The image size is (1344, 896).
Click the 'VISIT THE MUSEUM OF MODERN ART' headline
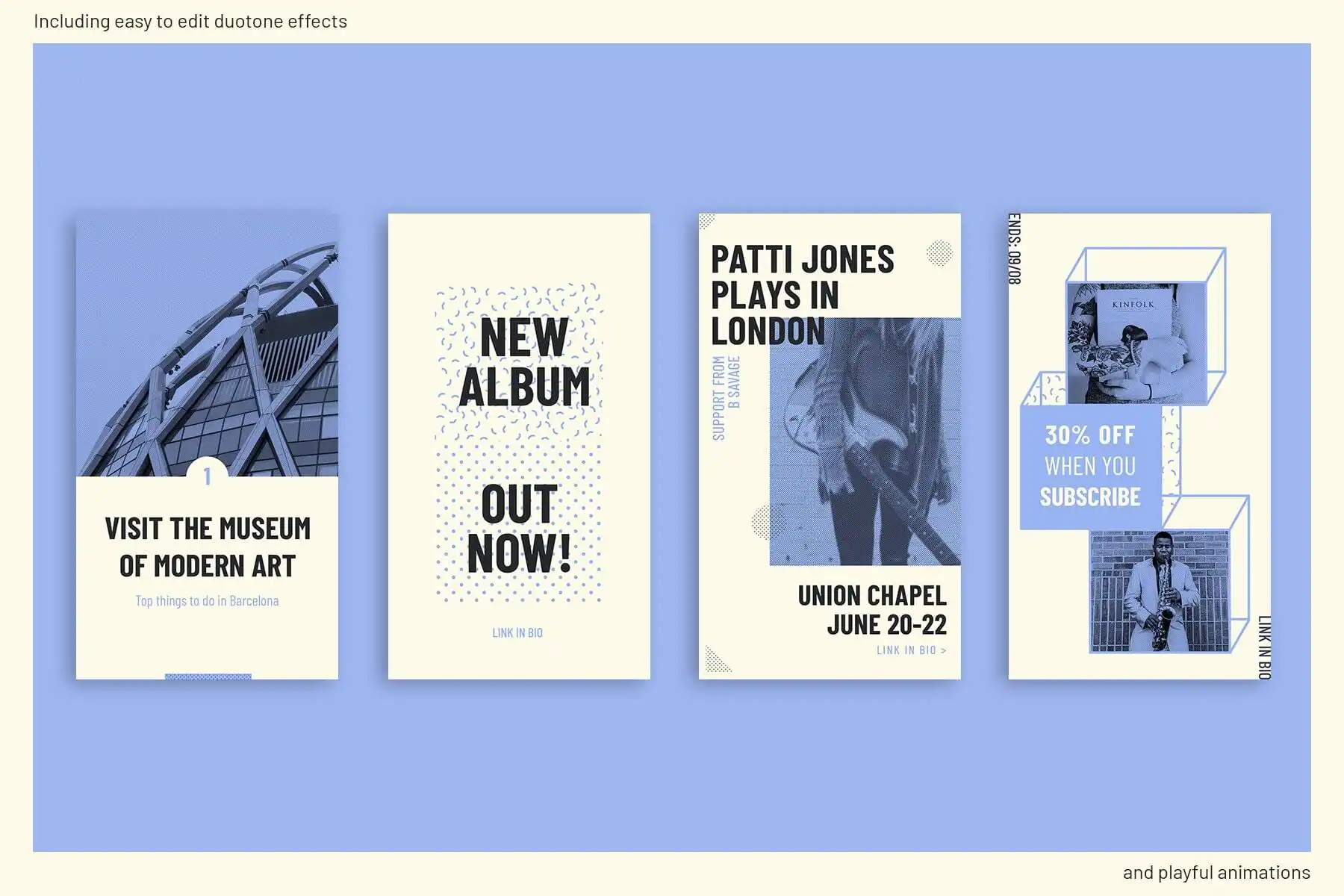click(208, 547)
